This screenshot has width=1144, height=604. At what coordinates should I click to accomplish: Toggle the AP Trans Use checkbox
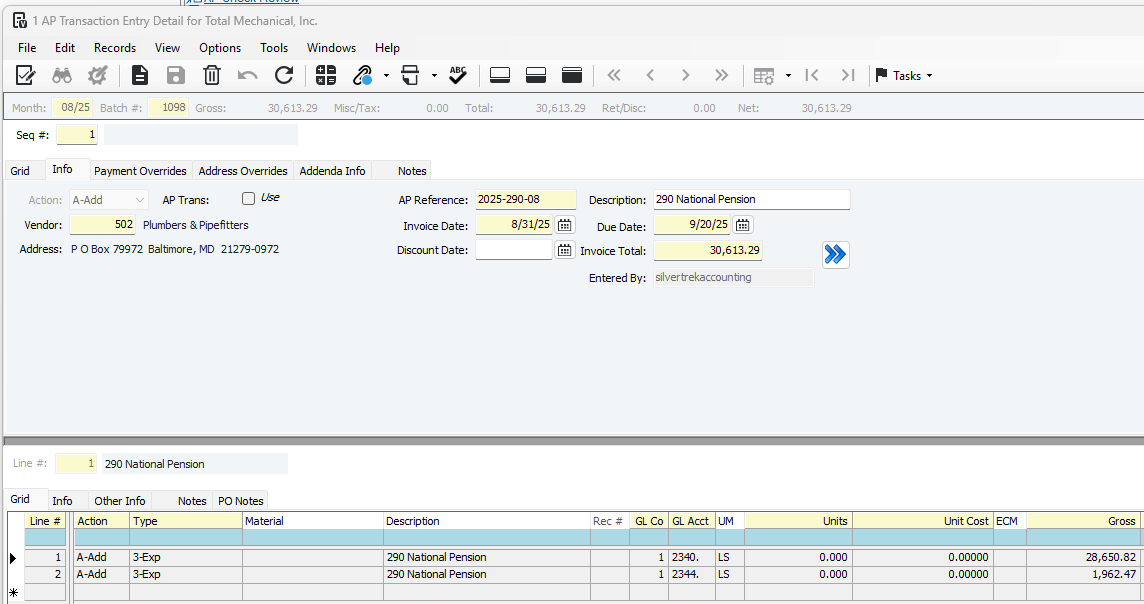[248, 198]
